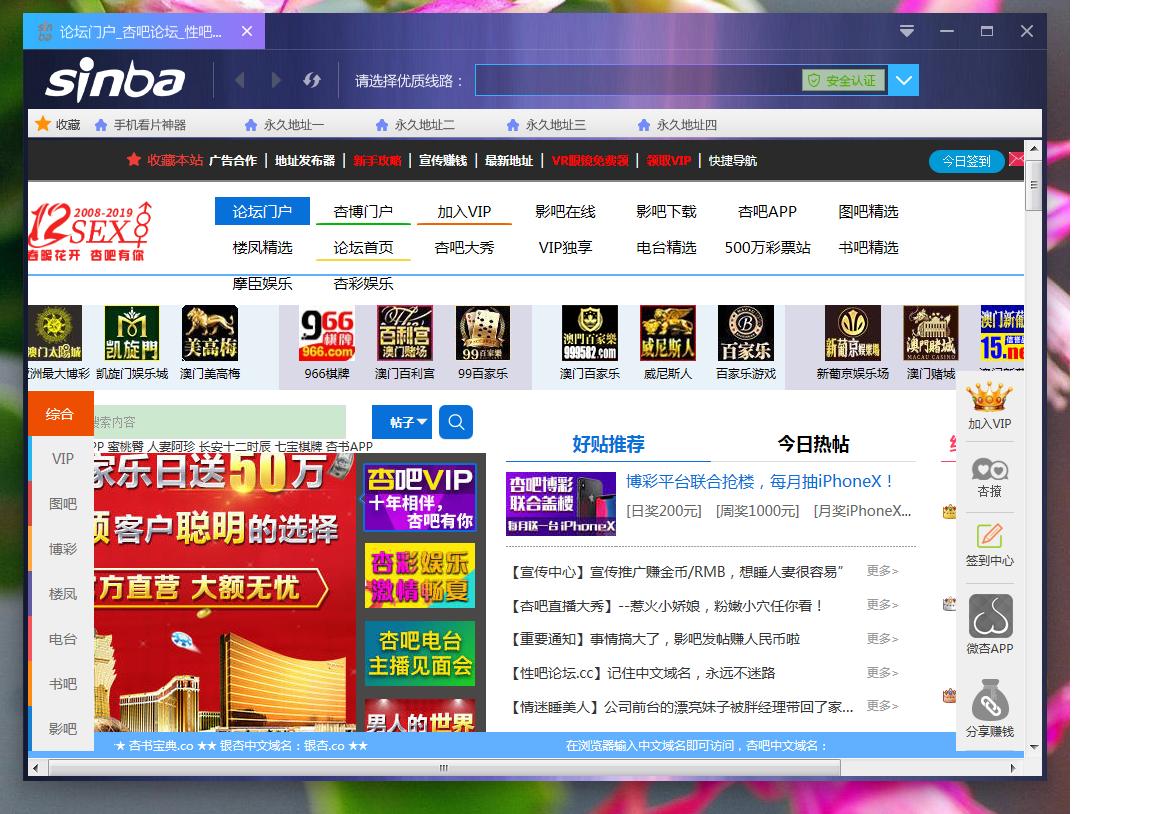Click the address bar input field
Image resolution: width=1152 pixels, height=814 pixels.
[x=638, y=81]
